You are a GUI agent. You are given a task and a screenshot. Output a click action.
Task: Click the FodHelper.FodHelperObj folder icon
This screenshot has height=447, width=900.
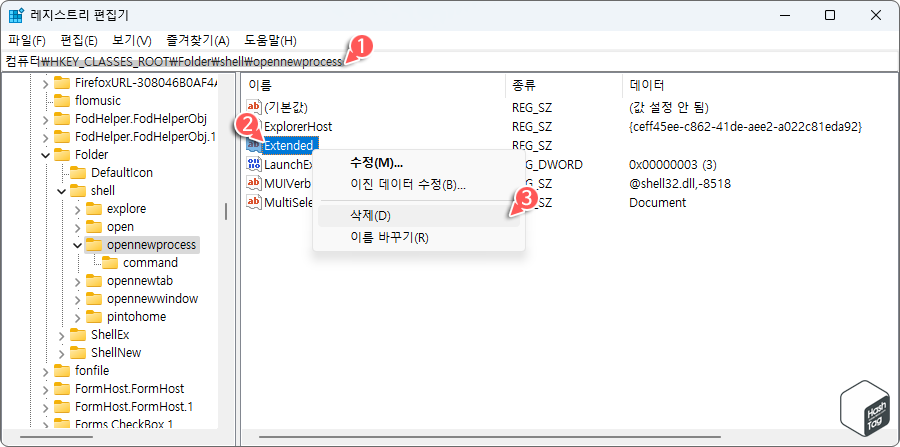(62, 119)
